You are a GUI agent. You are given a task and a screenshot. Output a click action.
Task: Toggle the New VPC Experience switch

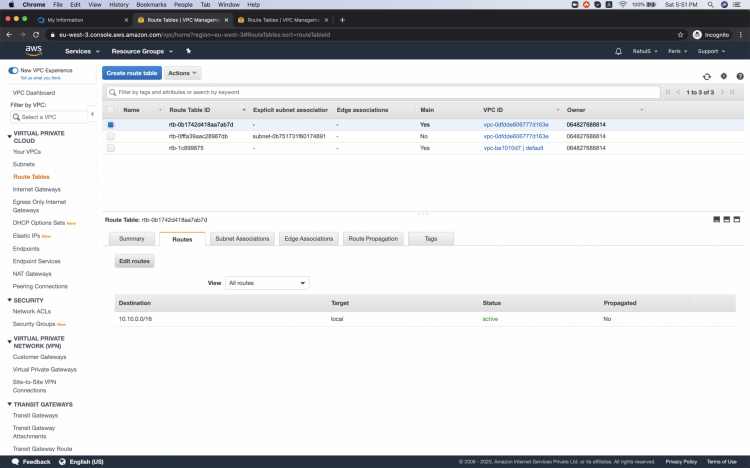(x=13, y=71)
